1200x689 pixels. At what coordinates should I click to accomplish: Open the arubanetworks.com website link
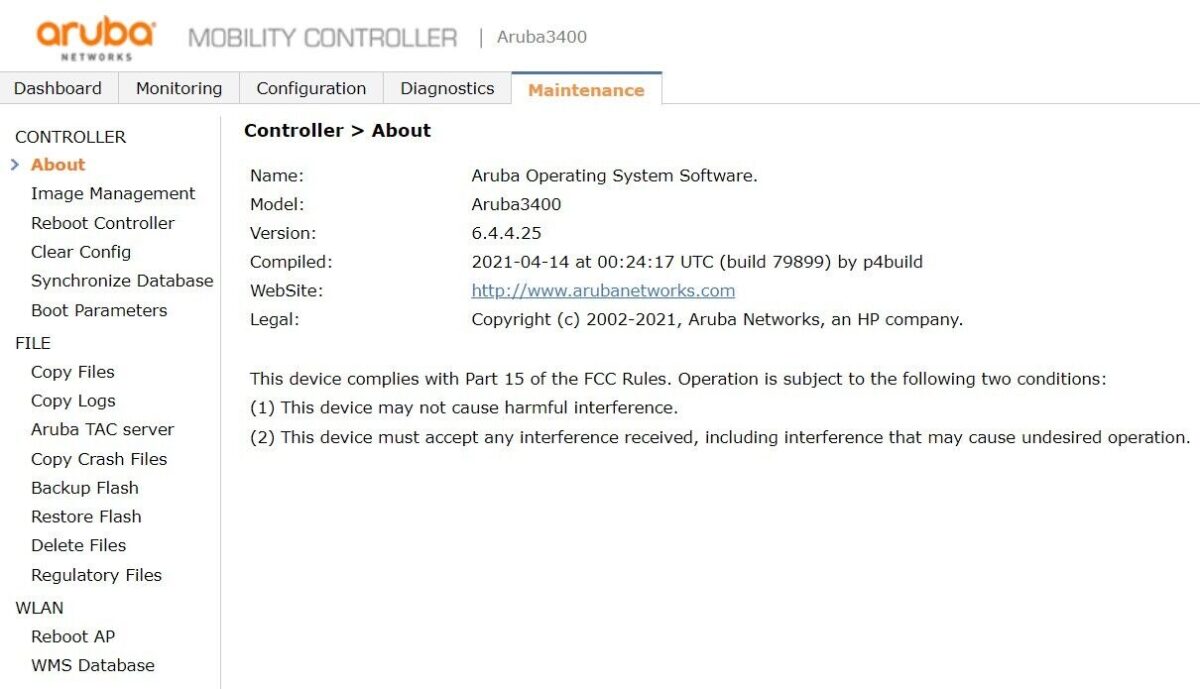[603, 291]
